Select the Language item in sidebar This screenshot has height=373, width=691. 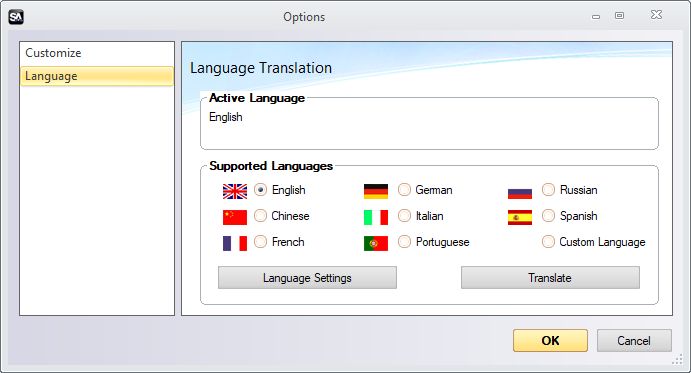[97, 76]
